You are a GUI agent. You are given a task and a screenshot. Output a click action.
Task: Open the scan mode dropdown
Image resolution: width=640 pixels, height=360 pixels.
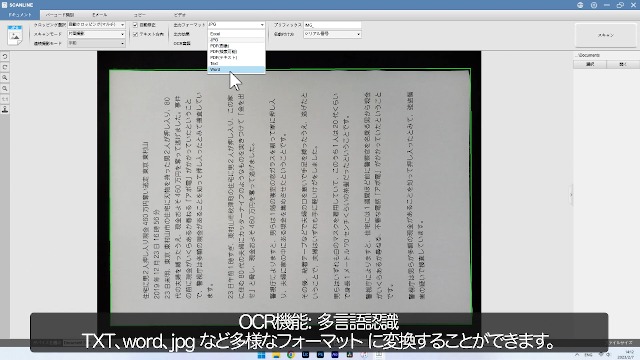[x=96, y=34]
